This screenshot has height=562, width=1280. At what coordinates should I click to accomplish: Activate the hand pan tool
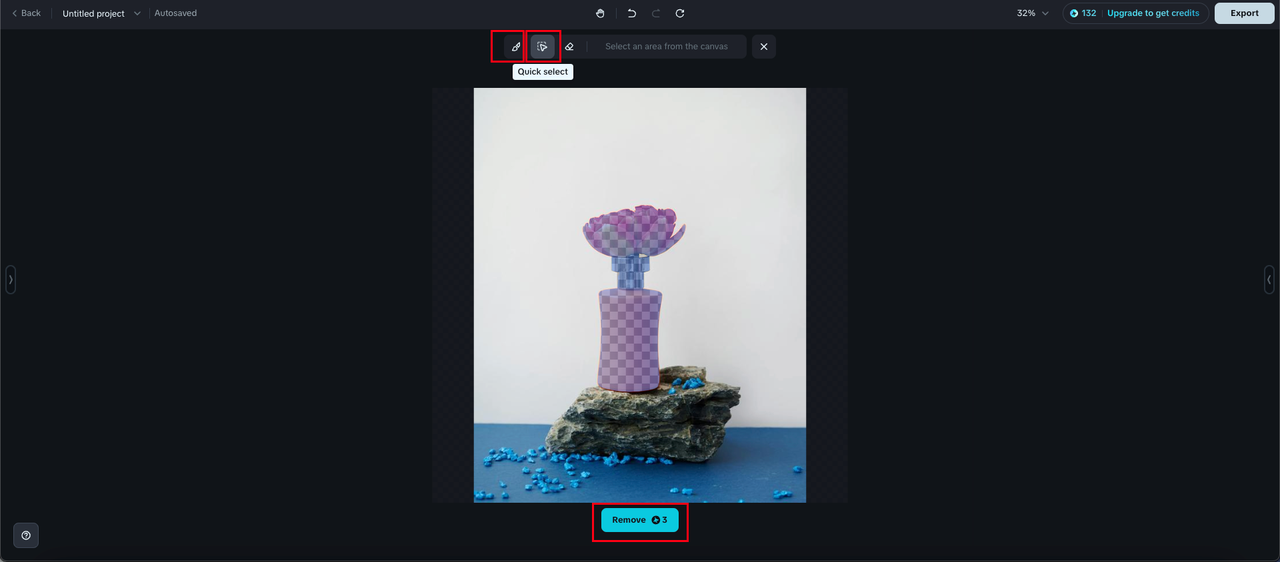pos(600,13)
